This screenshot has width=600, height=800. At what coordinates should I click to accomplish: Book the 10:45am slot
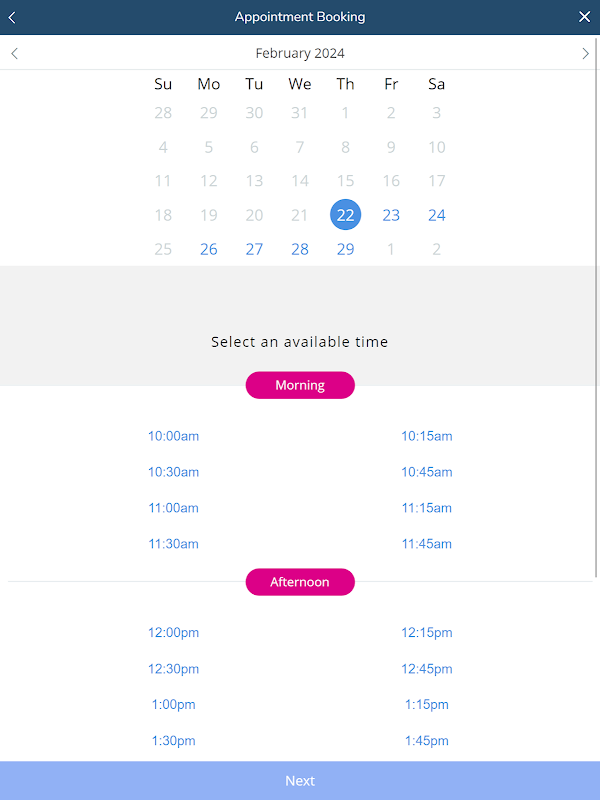(x=427, y=472)
